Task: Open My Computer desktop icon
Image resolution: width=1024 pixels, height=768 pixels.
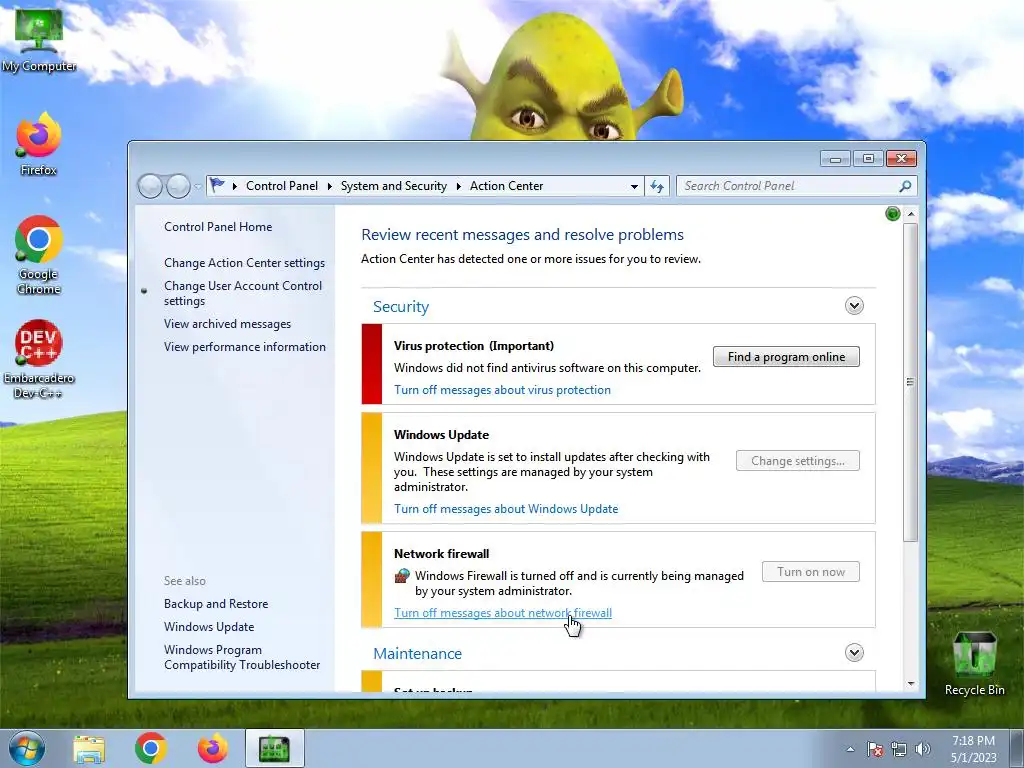Action: click(39, 39)
